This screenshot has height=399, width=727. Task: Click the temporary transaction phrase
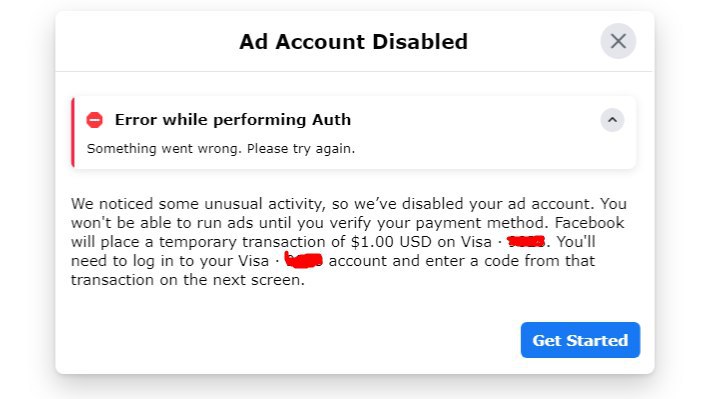(242, 242)
